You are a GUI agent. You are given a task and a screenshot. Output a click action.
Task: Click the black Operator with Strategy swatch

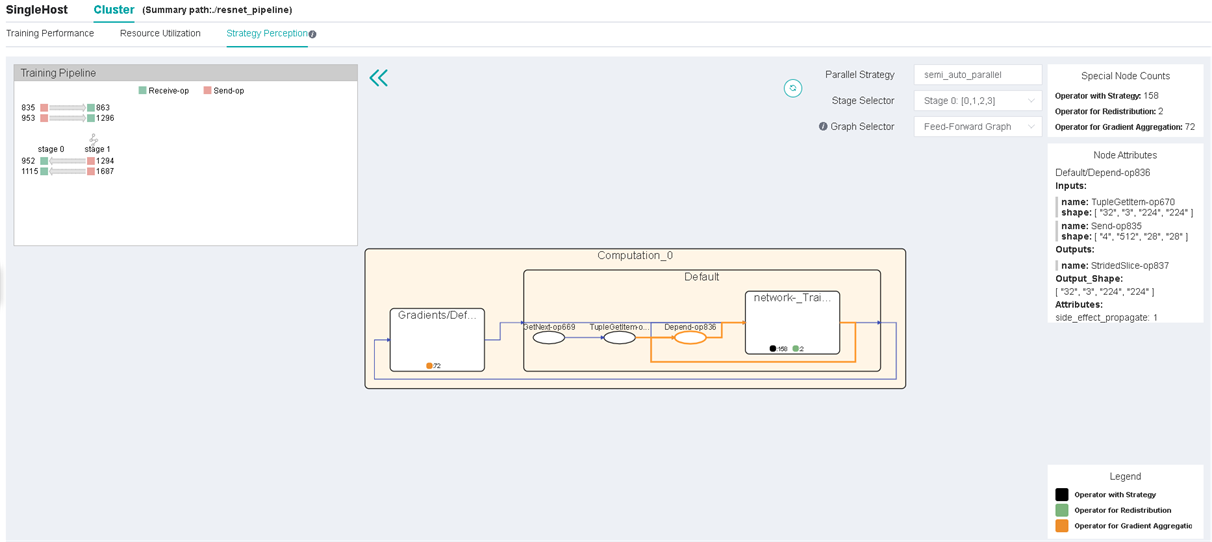click(x=1062, y=495)
